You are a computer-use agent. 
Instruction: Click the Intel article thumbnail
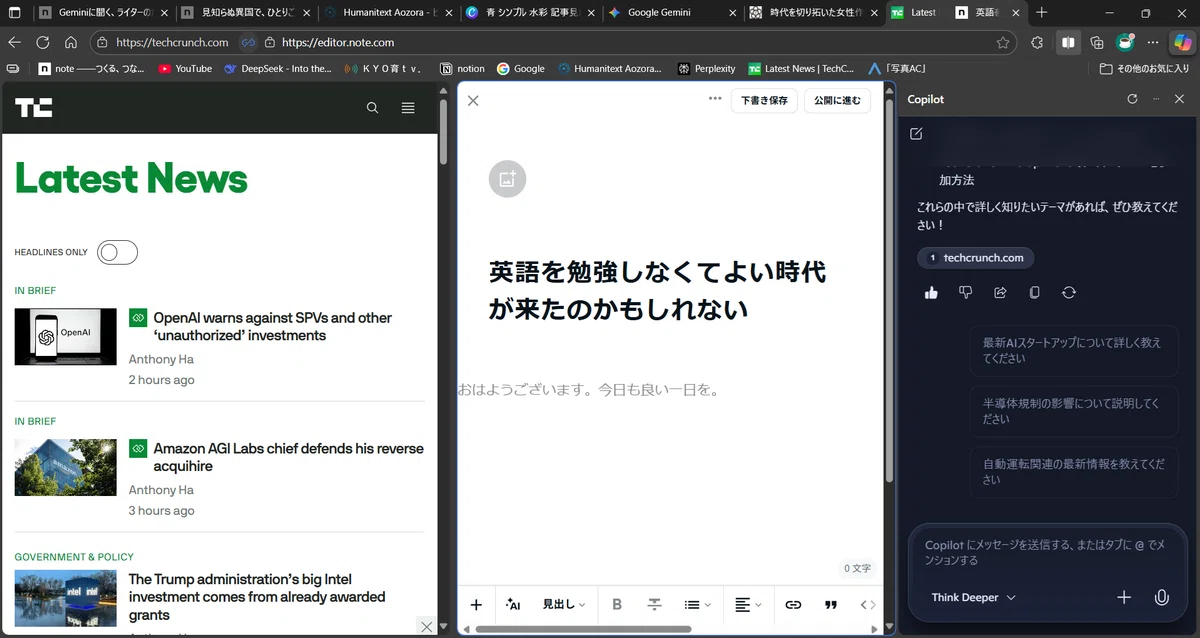[65, 598]
